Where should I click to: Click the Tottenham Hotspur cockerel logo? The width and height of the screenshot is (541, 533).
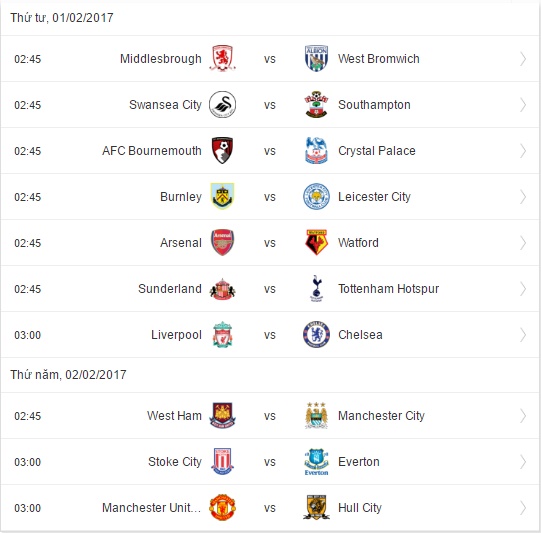(316, 288)
